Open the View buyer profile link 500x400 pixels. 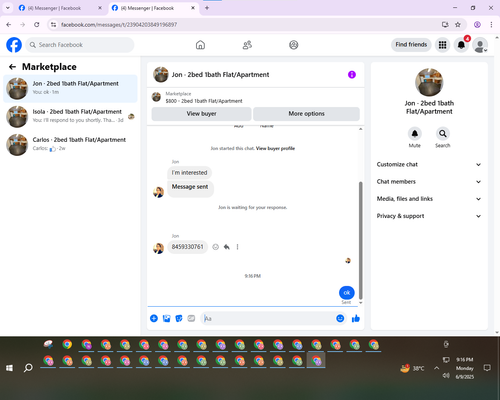(x=275, y=148)
